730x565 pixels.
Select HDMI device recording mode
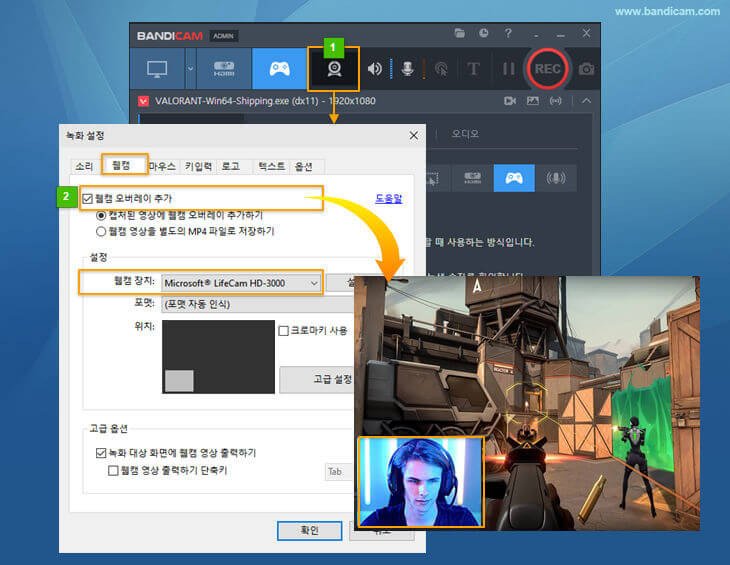pos(224,69)
